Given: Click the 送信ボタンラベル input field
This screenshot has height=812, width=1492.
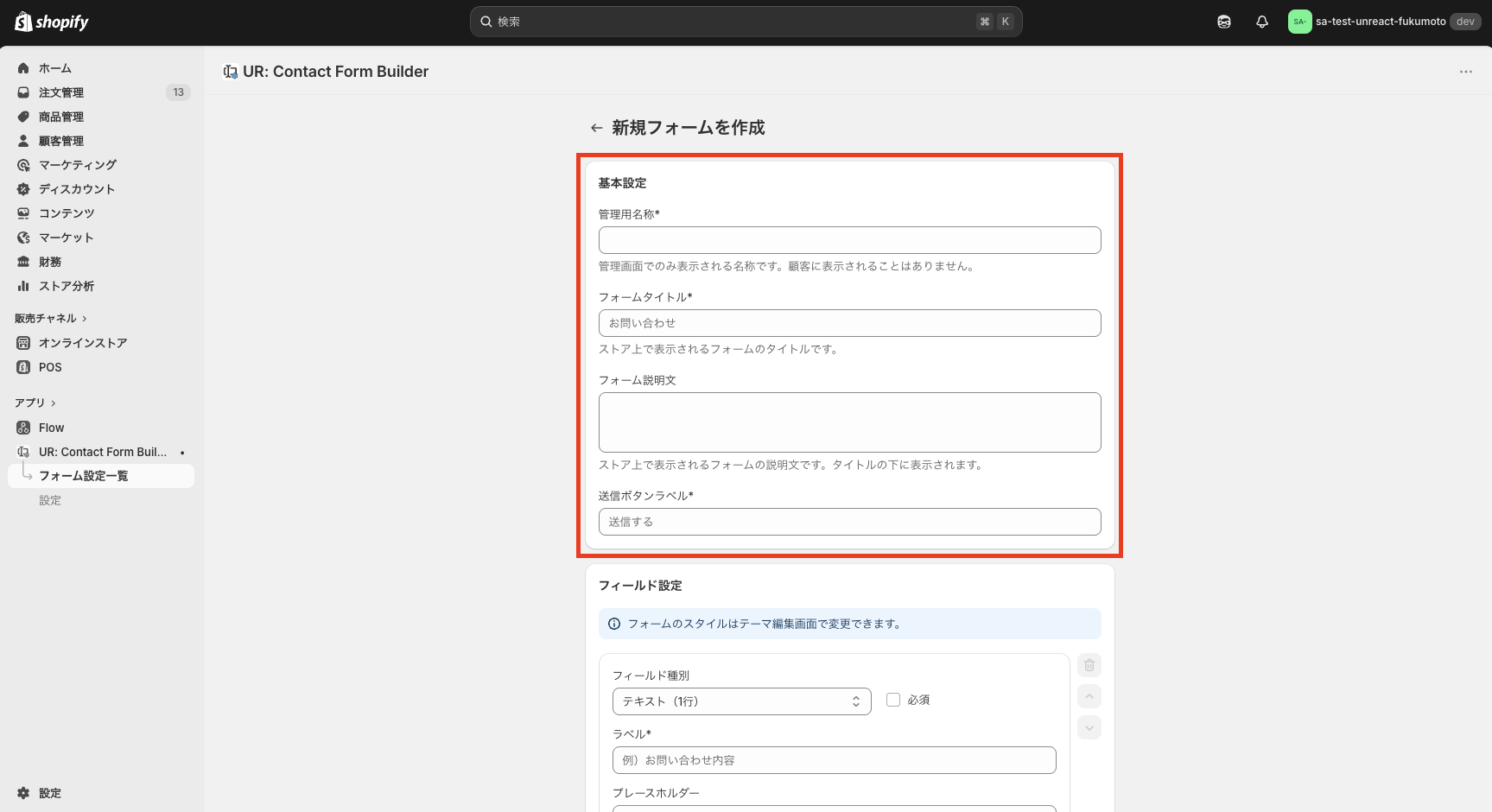Looking at the screenshot, I should [x=849, y=522].
